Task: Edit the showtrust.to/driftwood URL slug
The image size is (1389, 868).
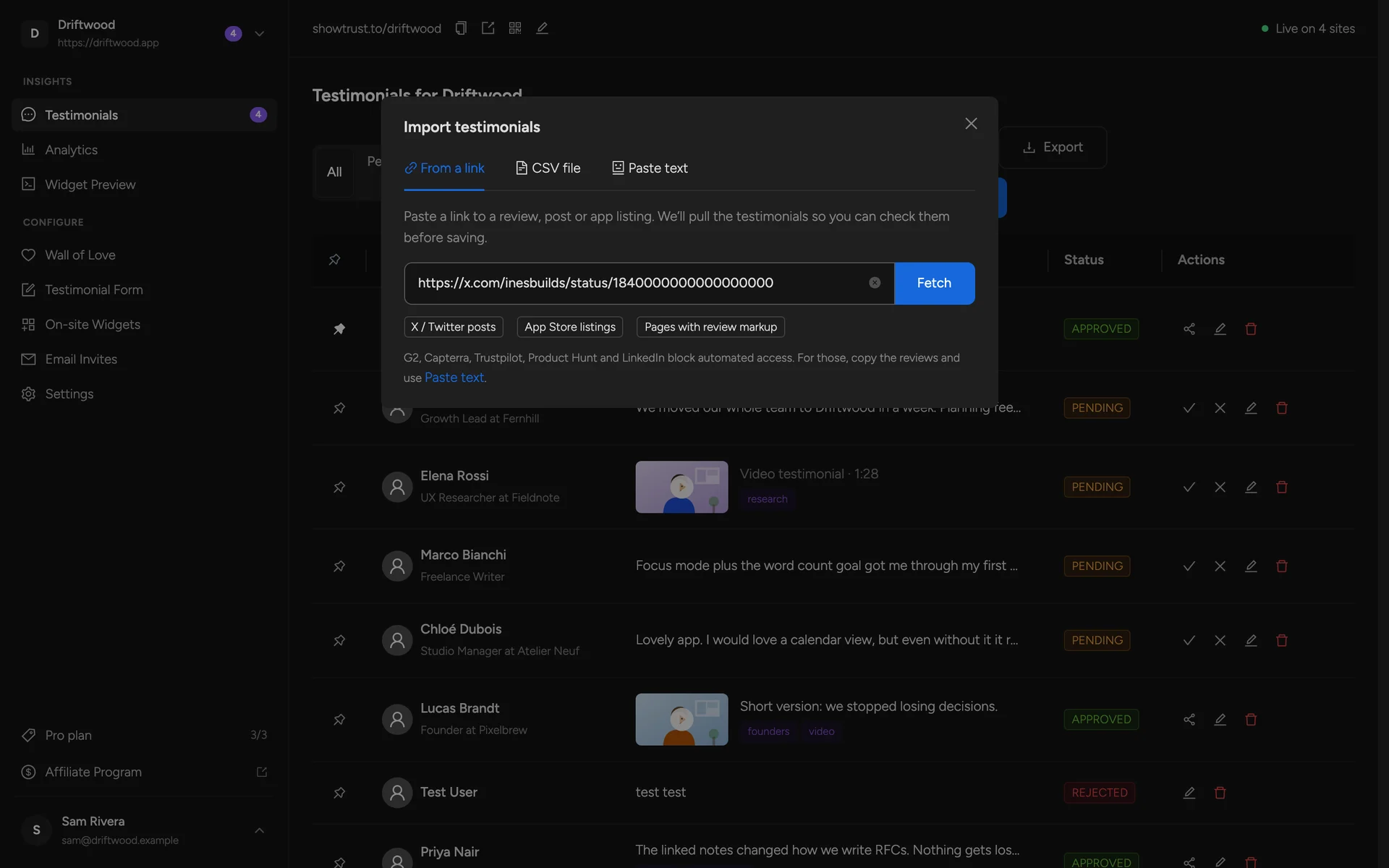Action: pos(542,28)
